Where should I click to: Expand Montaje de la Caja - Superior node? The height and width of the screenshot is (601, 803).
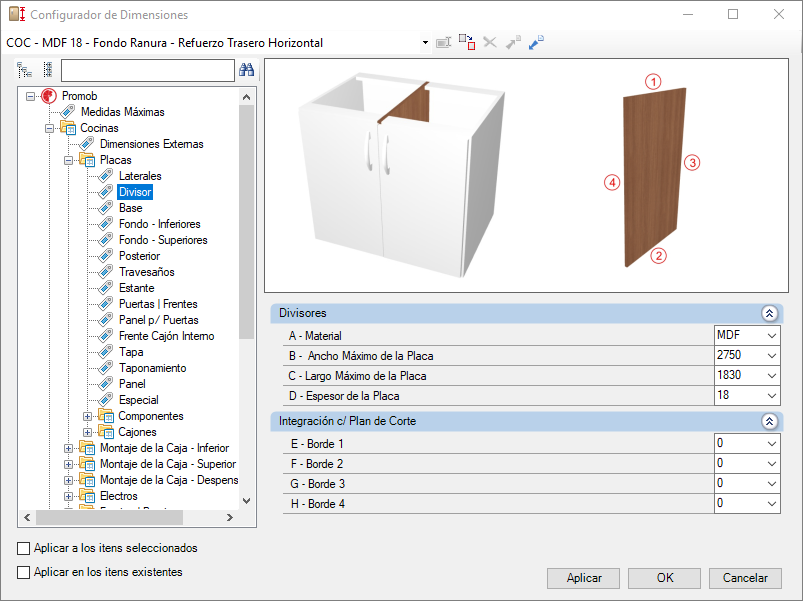(69, 464)
